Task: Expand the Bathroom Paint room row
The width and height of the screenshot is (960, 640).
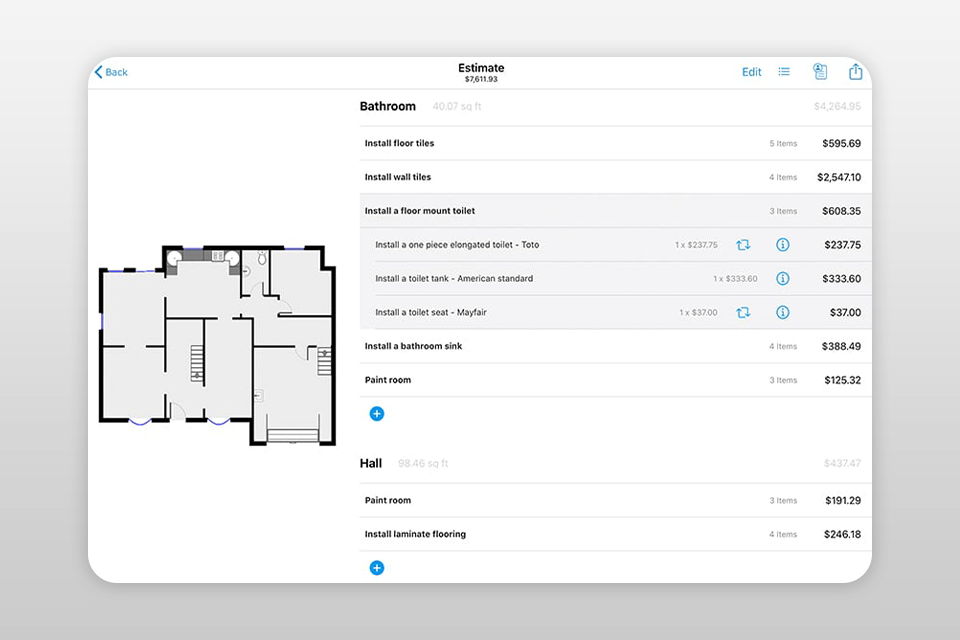Action: (x=615, y=380)
